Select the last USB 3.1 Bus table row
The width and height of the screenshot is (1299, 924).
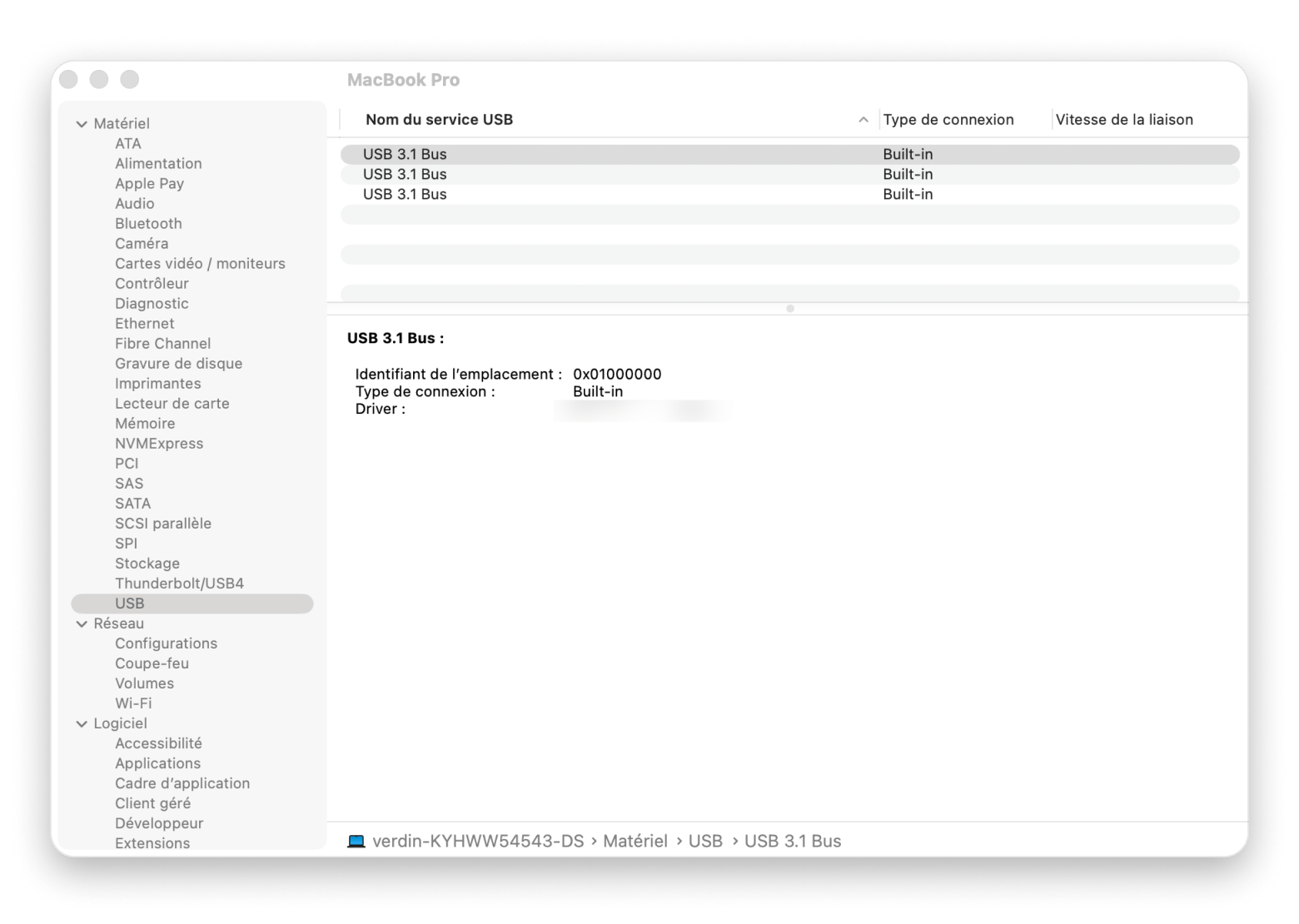tap(790, 195)
